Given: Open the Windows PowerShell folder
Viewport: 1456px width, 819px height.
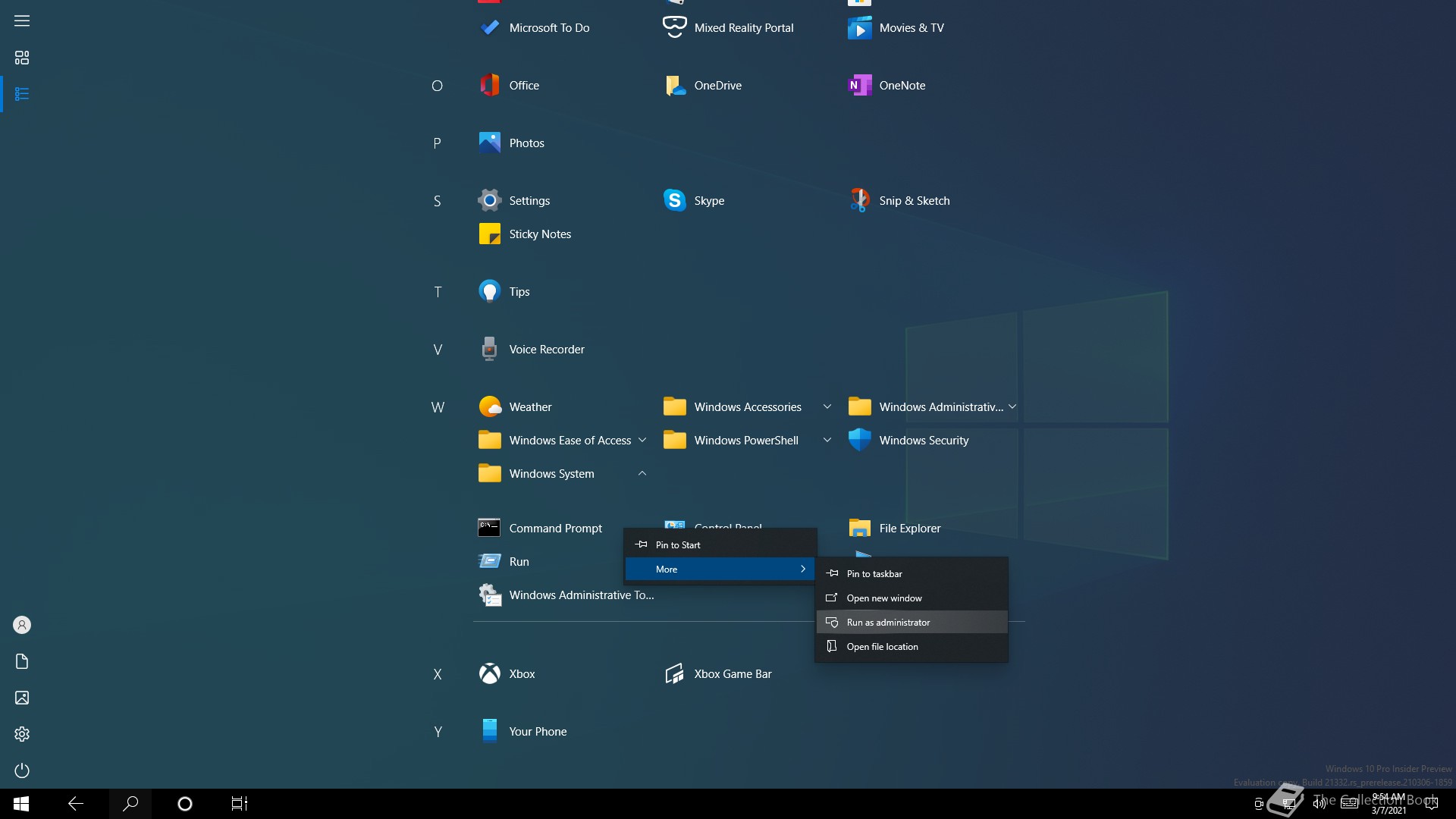Looking at the screenshot, I should (x=748, y=441).
